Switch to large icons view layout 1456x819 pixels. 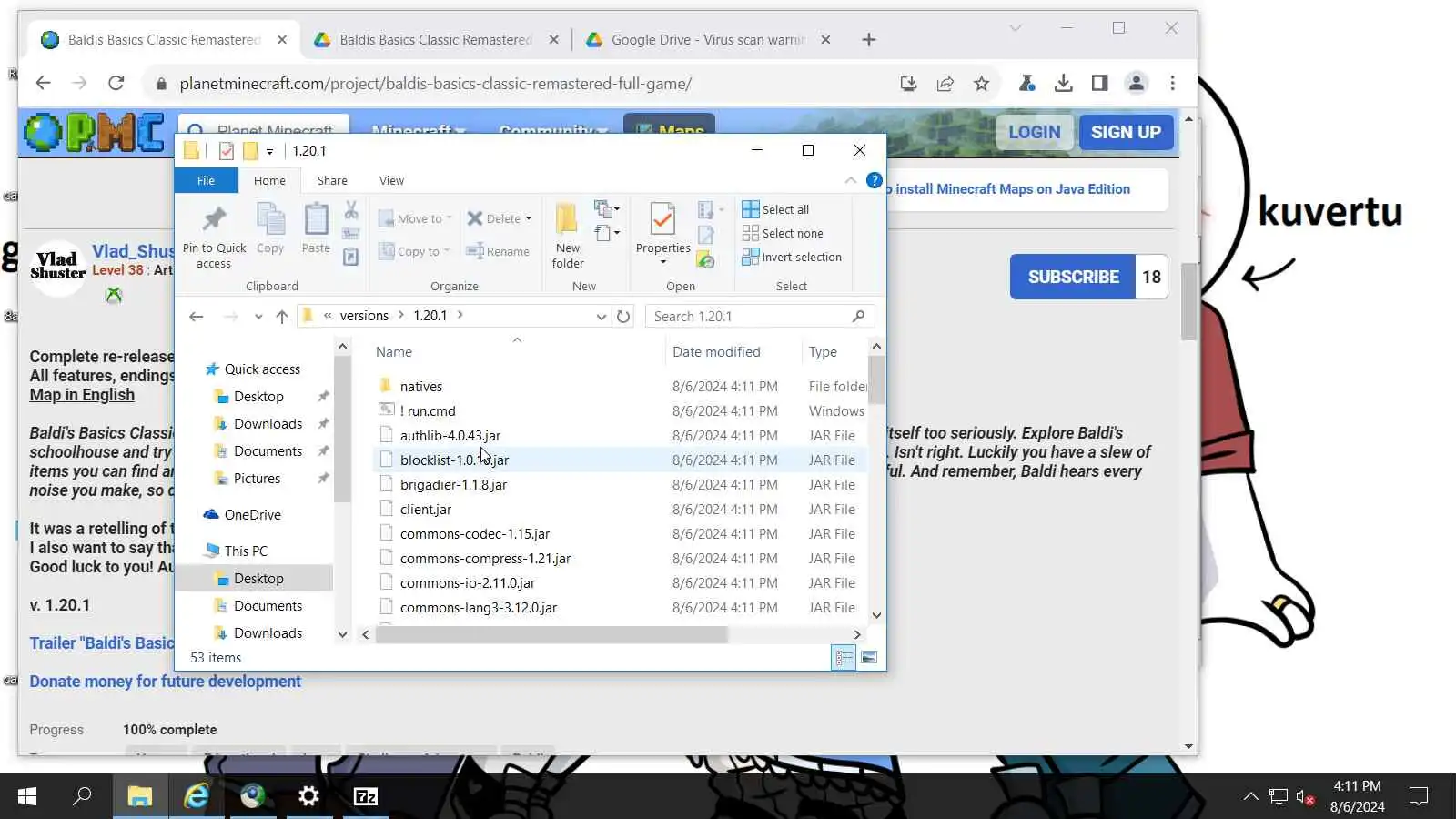point(869,657)
